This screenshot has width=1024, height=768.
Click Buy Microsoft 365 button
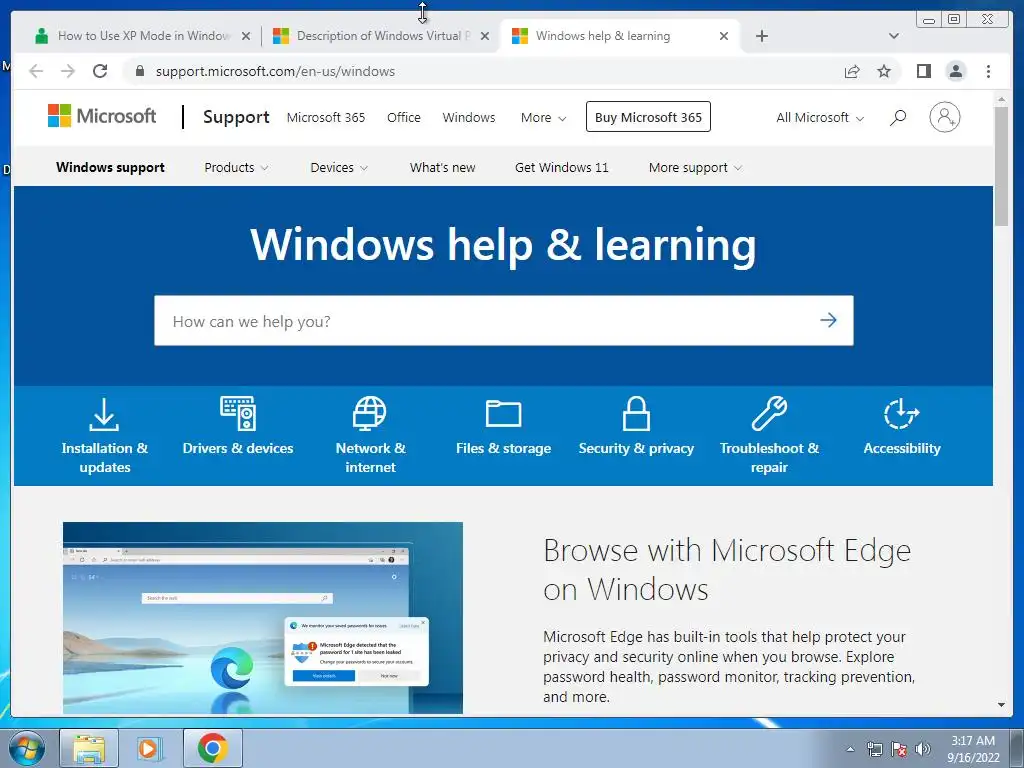[648, 117]
